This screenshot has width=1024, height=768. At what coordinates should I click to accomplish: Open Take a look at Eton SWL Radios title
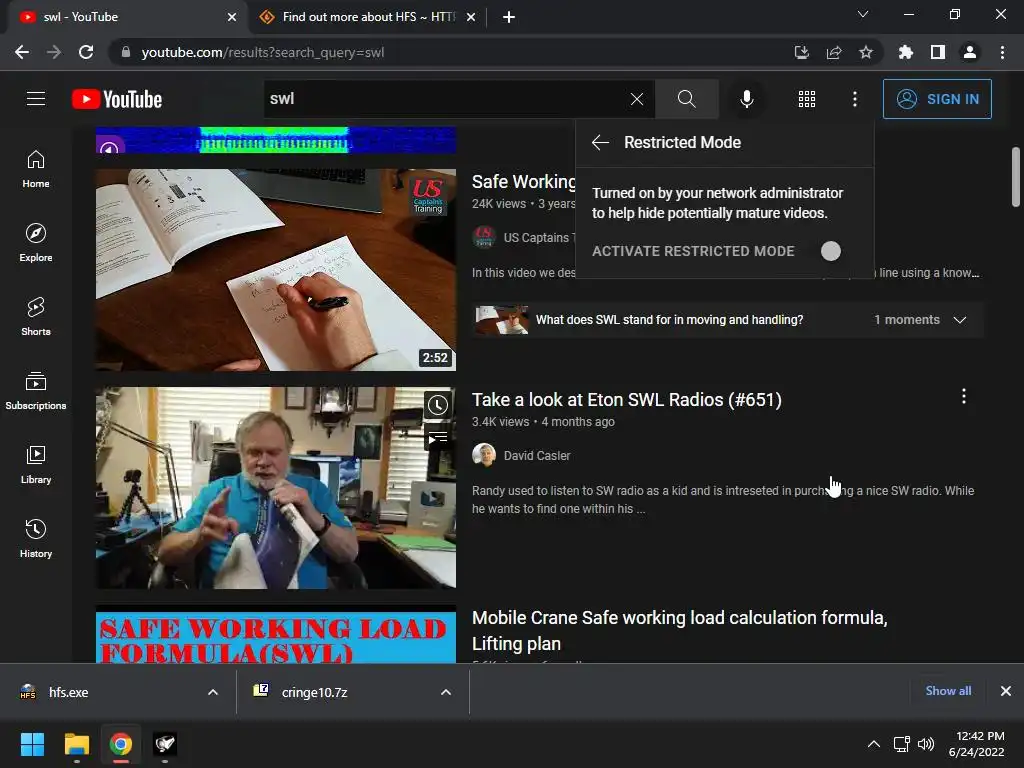pyautogui.click(x=626, y=400)
